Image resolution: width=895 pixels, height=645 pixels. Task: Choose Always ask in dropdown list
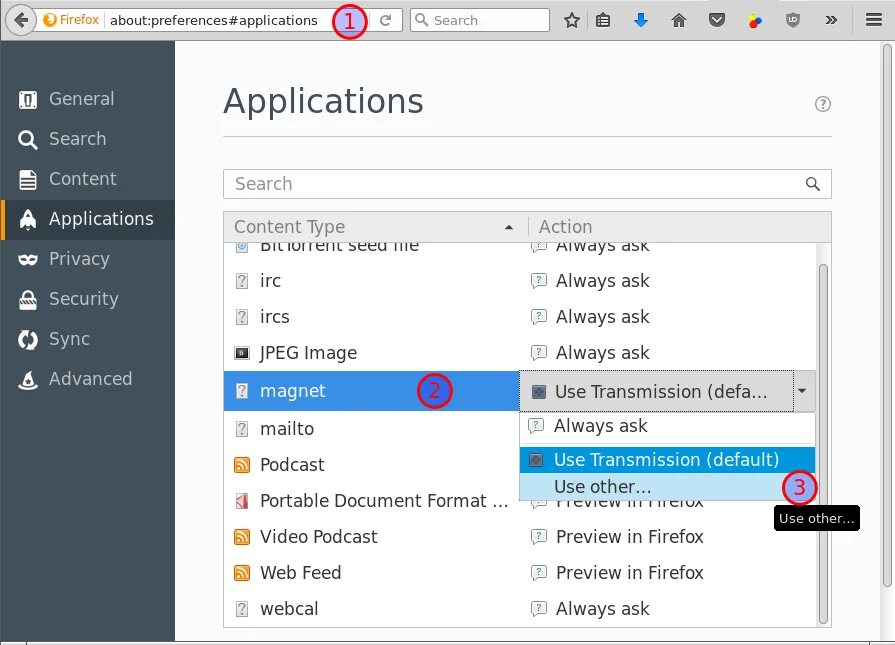pyautogui.click(x=667, y=426)
